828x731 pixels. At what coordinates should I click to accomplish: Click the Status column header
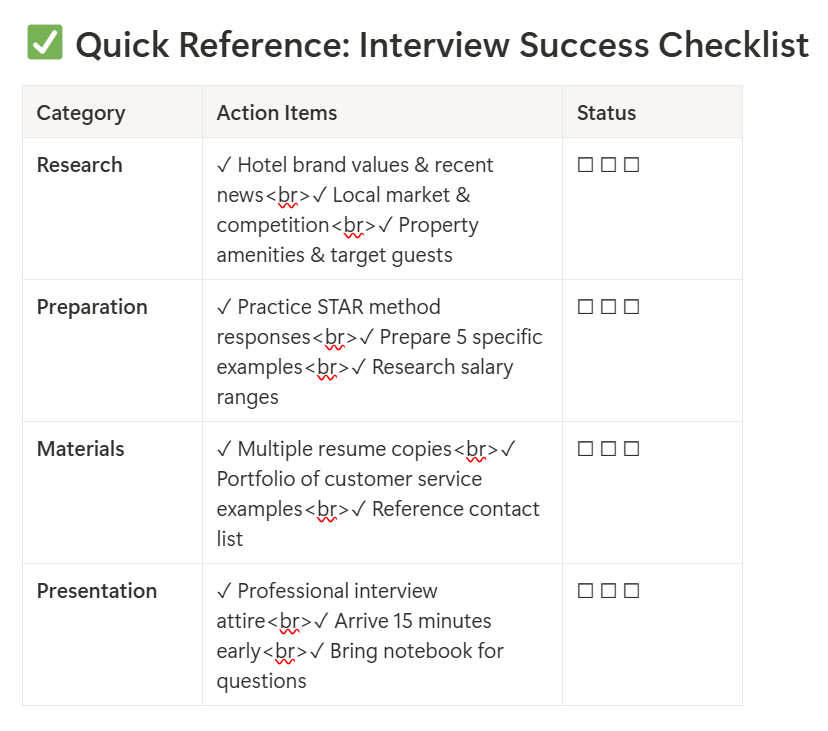point(606,113)
